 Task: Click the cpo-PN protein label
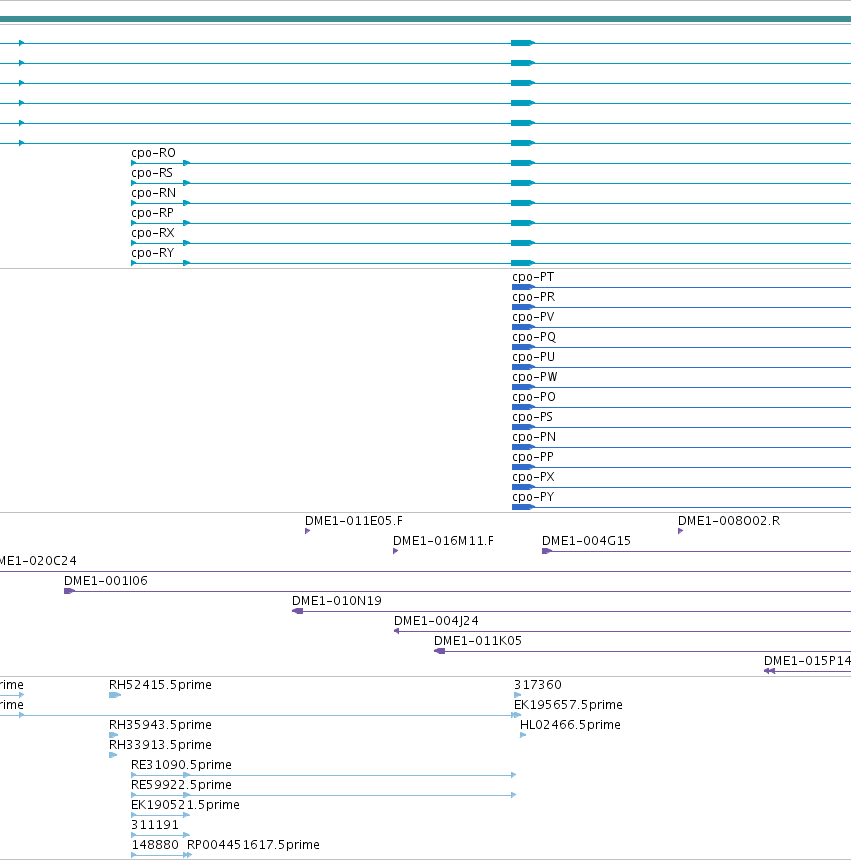pyautogui.click(x=534, y=437)
